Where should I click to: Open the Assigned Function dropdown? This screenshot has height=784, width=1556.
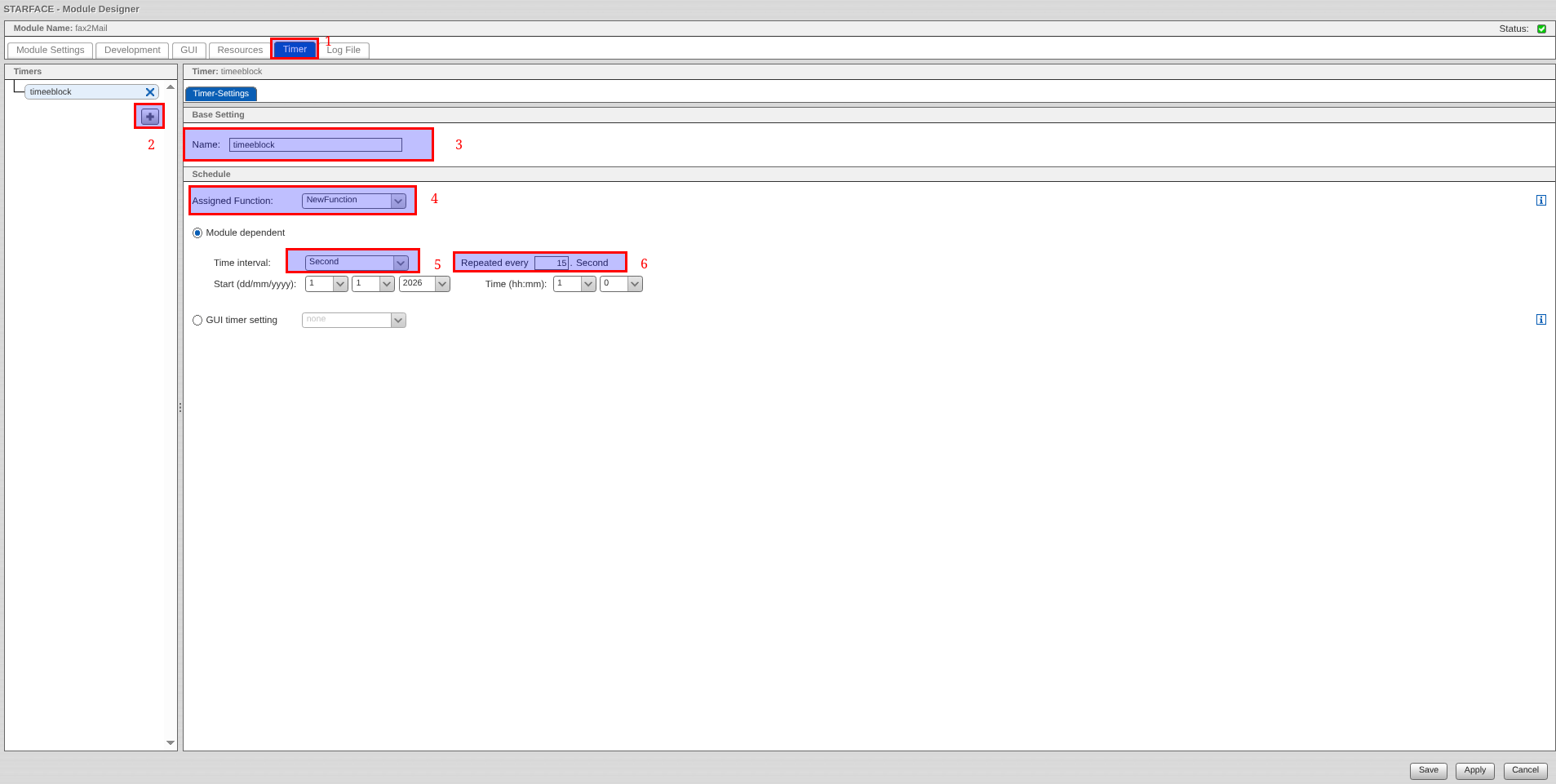pyautogui.click(x=353, y=201)
